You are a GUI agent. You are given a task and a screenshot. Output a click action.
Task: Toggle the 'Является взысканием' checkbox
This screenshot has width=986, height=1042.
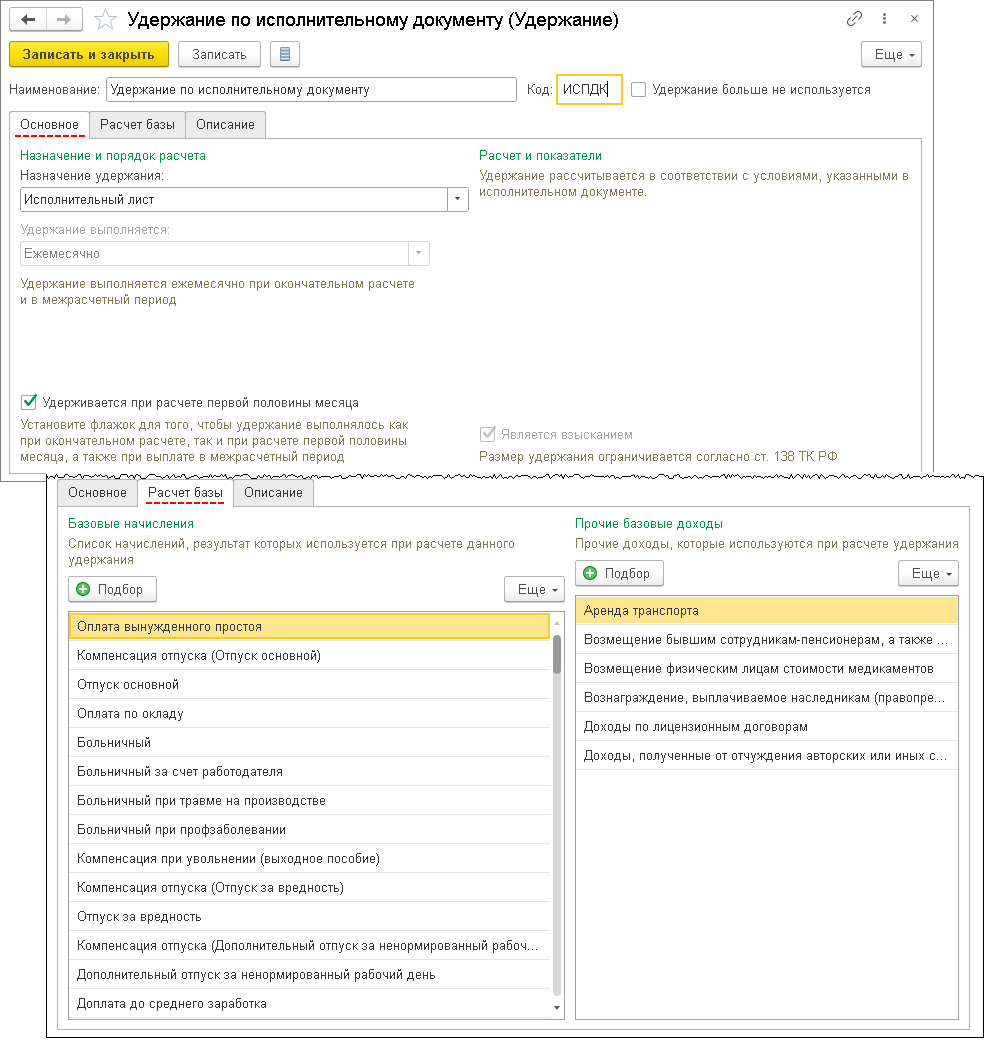tap(488, 434)
